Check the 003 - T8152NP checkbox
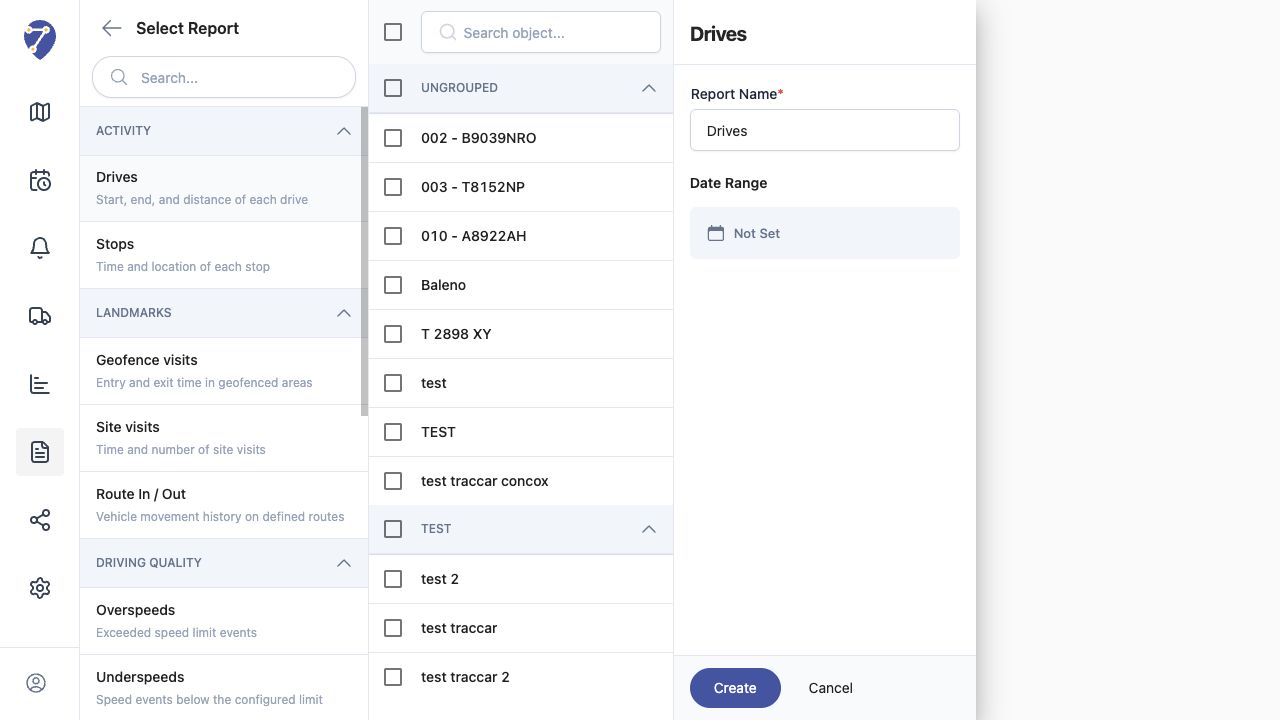Image resolution: width=1280 pixels, height=720 pixels. [393, 187]
